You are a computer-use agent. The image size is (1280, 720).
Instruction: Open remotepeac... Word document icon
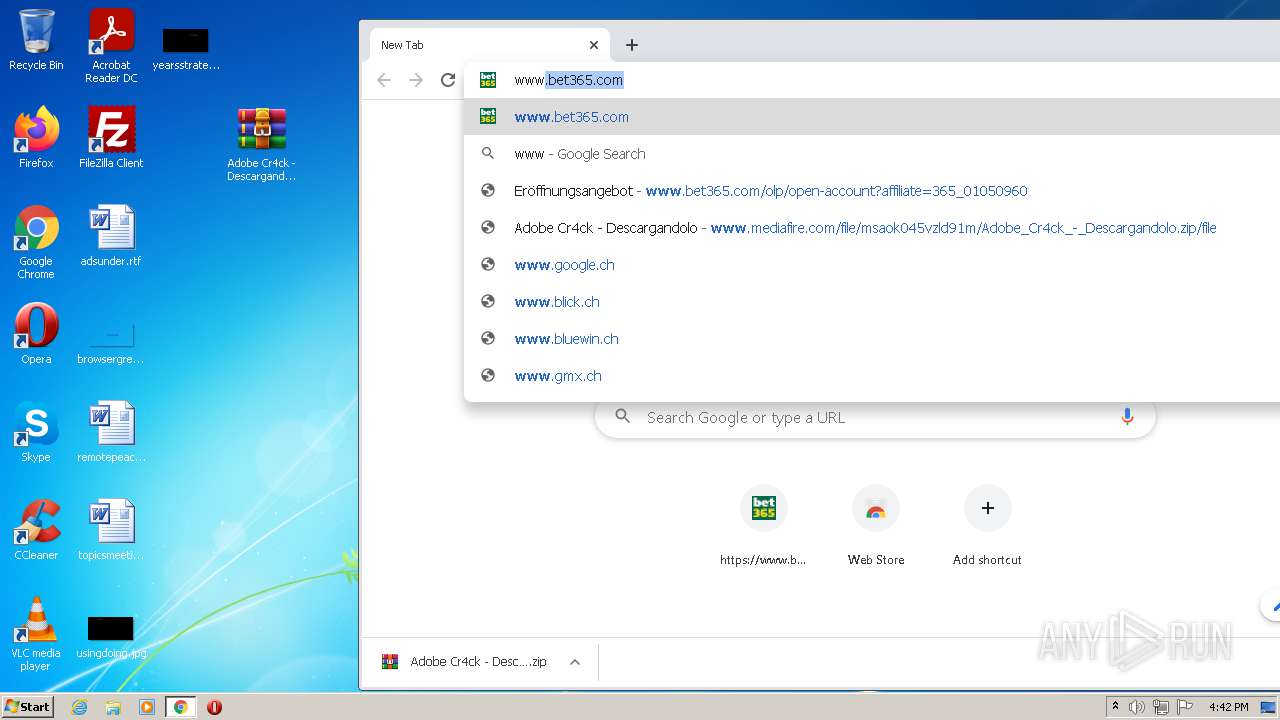point(111,432)
